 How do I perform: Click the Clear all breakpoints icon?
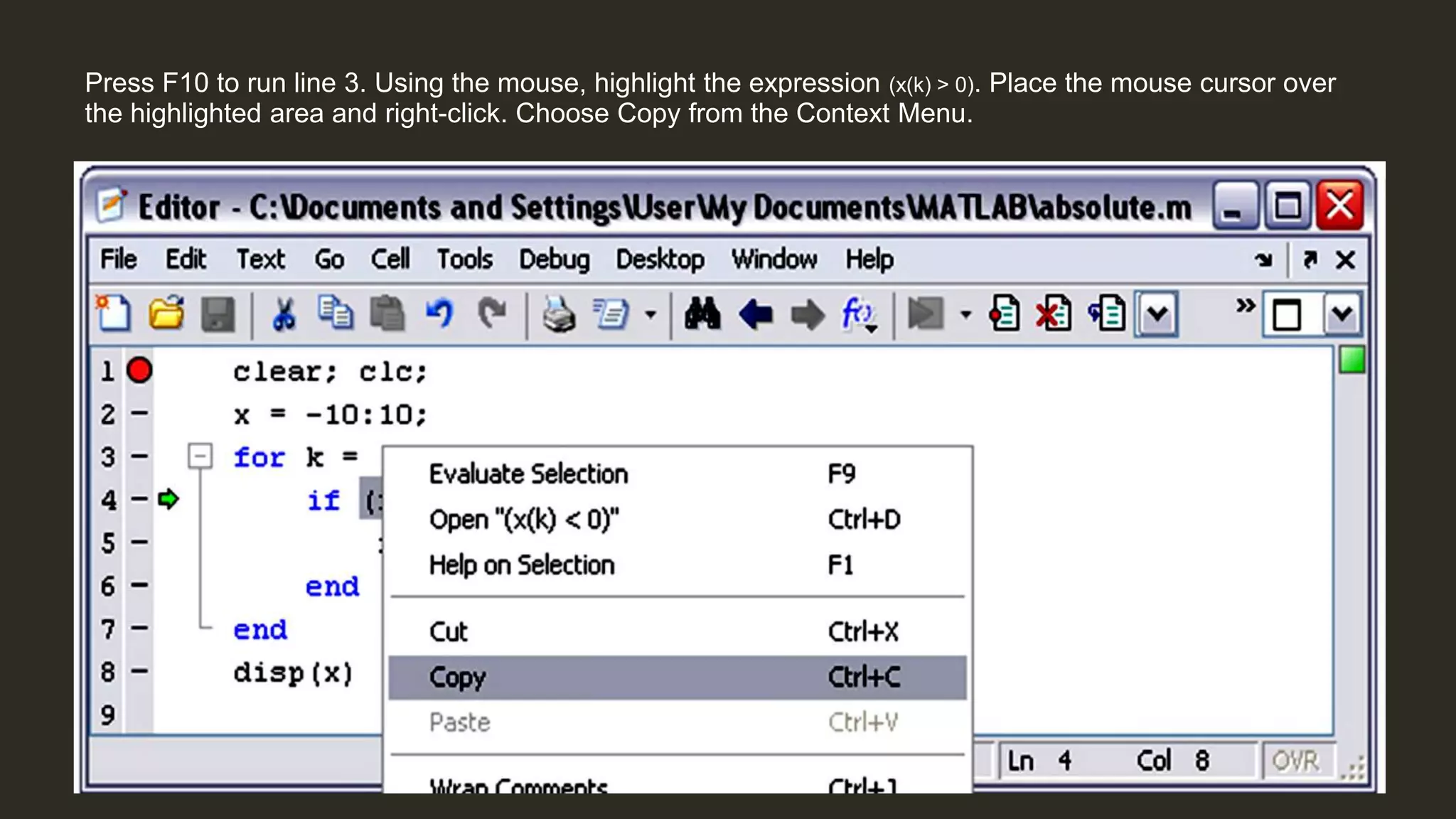click(x=1054, y=314)
